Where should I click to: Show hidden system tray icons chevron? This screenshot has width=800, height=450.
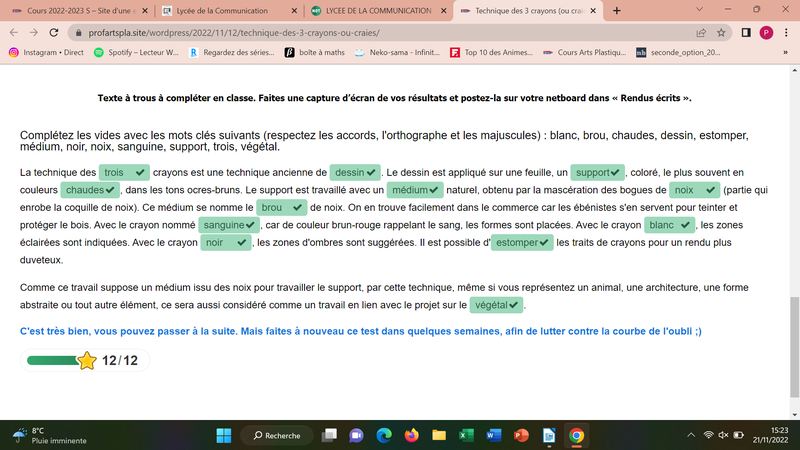pyautogui.click(x=693, y=435)
